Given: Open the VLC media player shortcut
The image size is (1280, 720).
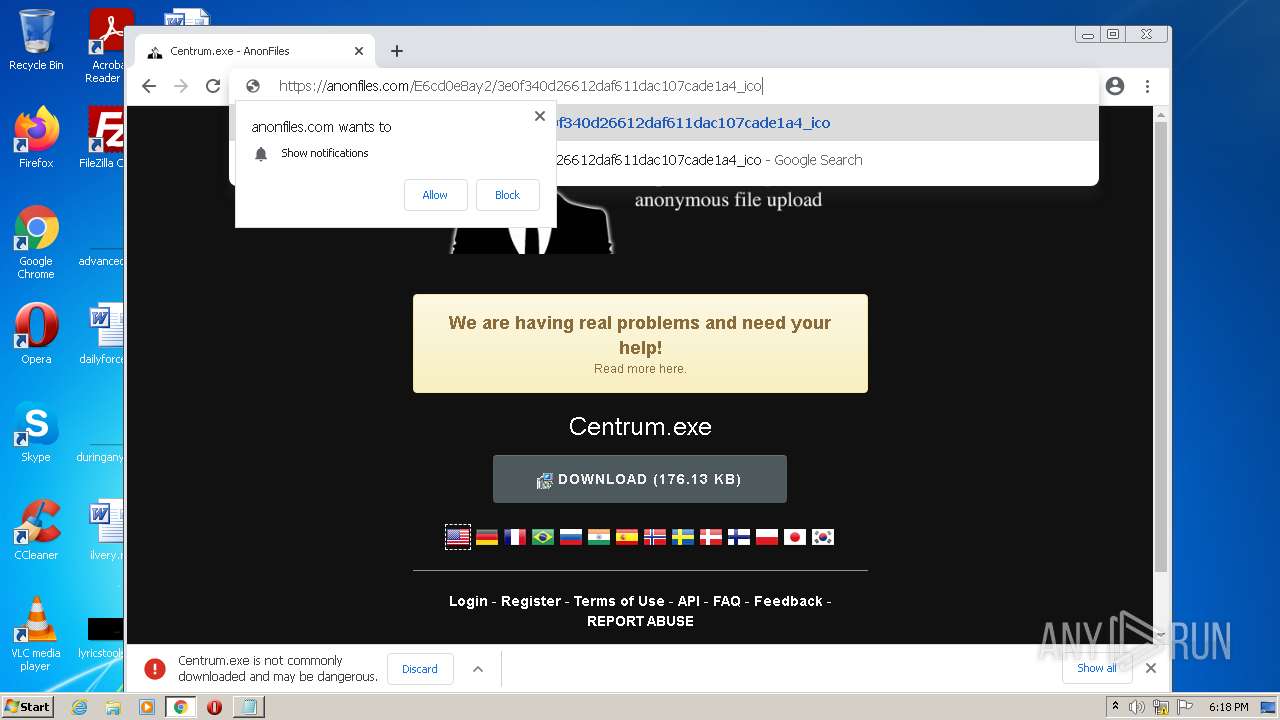Looking at the screenshot, I should (x=36, y=634).
